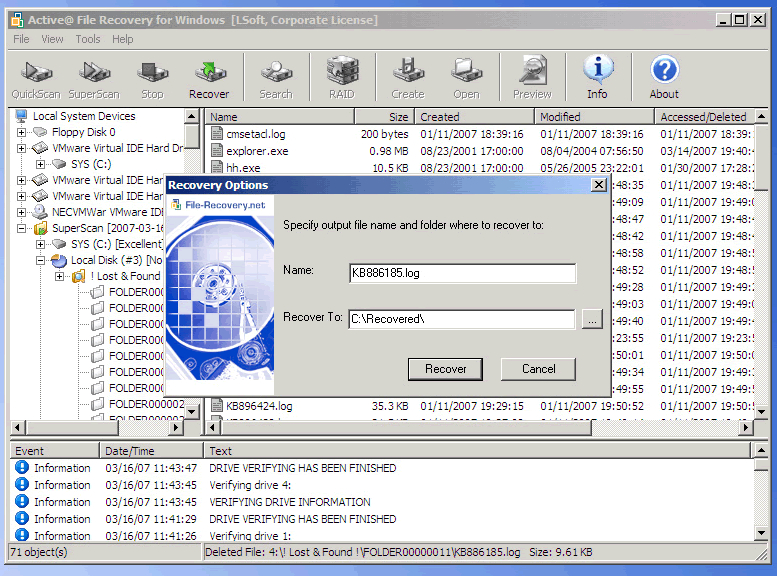The image size is (777, 576).
Task: Click the tree panel scroll right arrow
Action: tap(175, 427)
